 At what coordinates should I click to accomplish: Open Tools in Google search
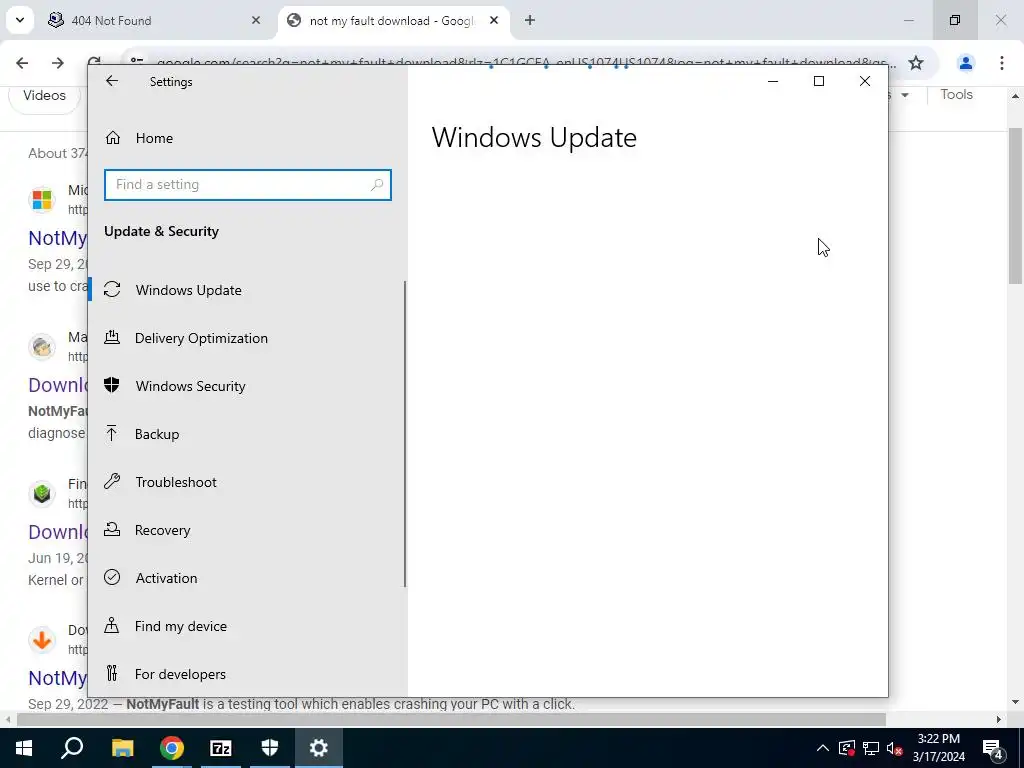click(x=956, y=95)
